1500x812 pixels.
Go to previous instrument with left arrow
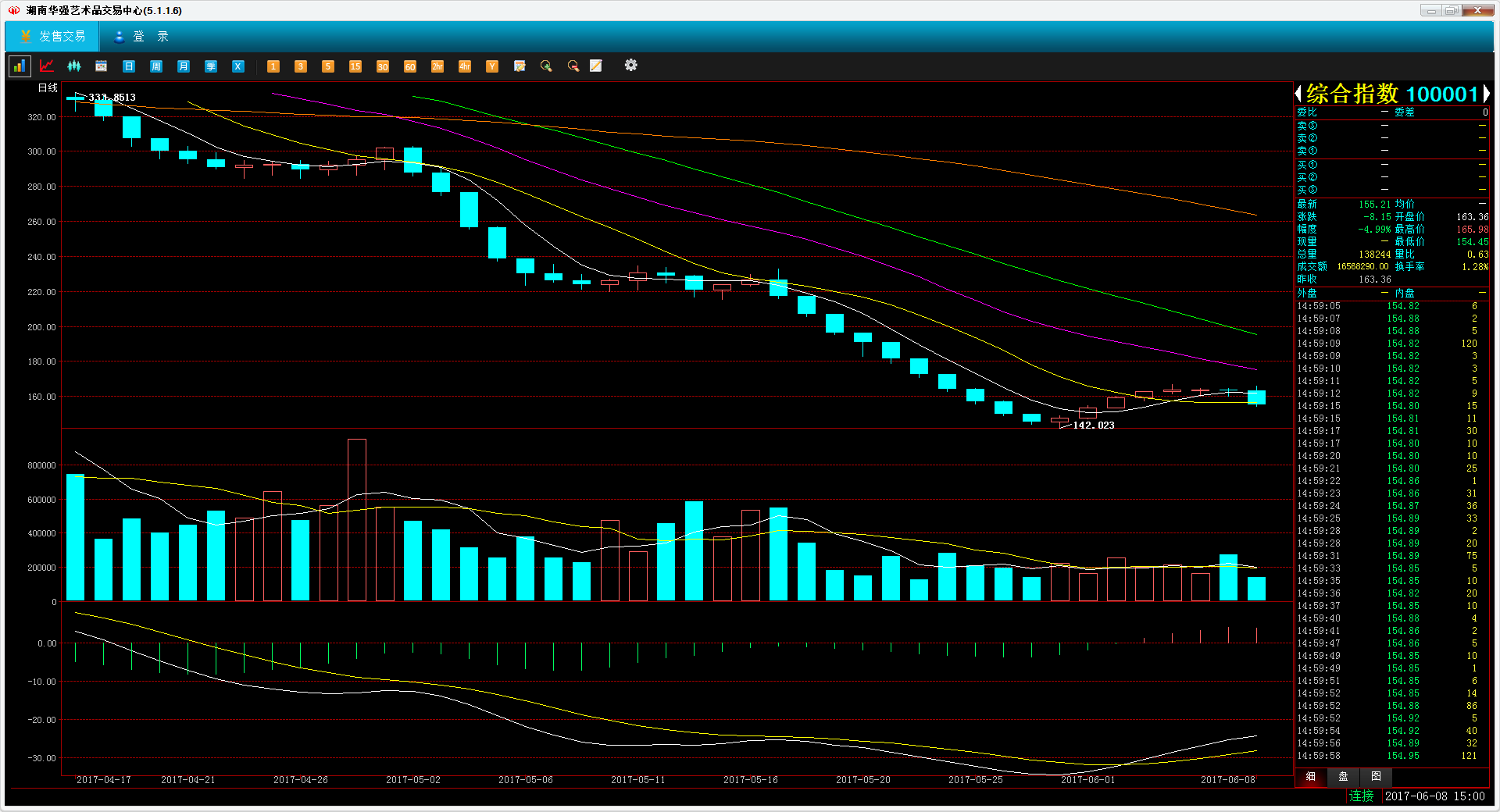coord(1298,94)
